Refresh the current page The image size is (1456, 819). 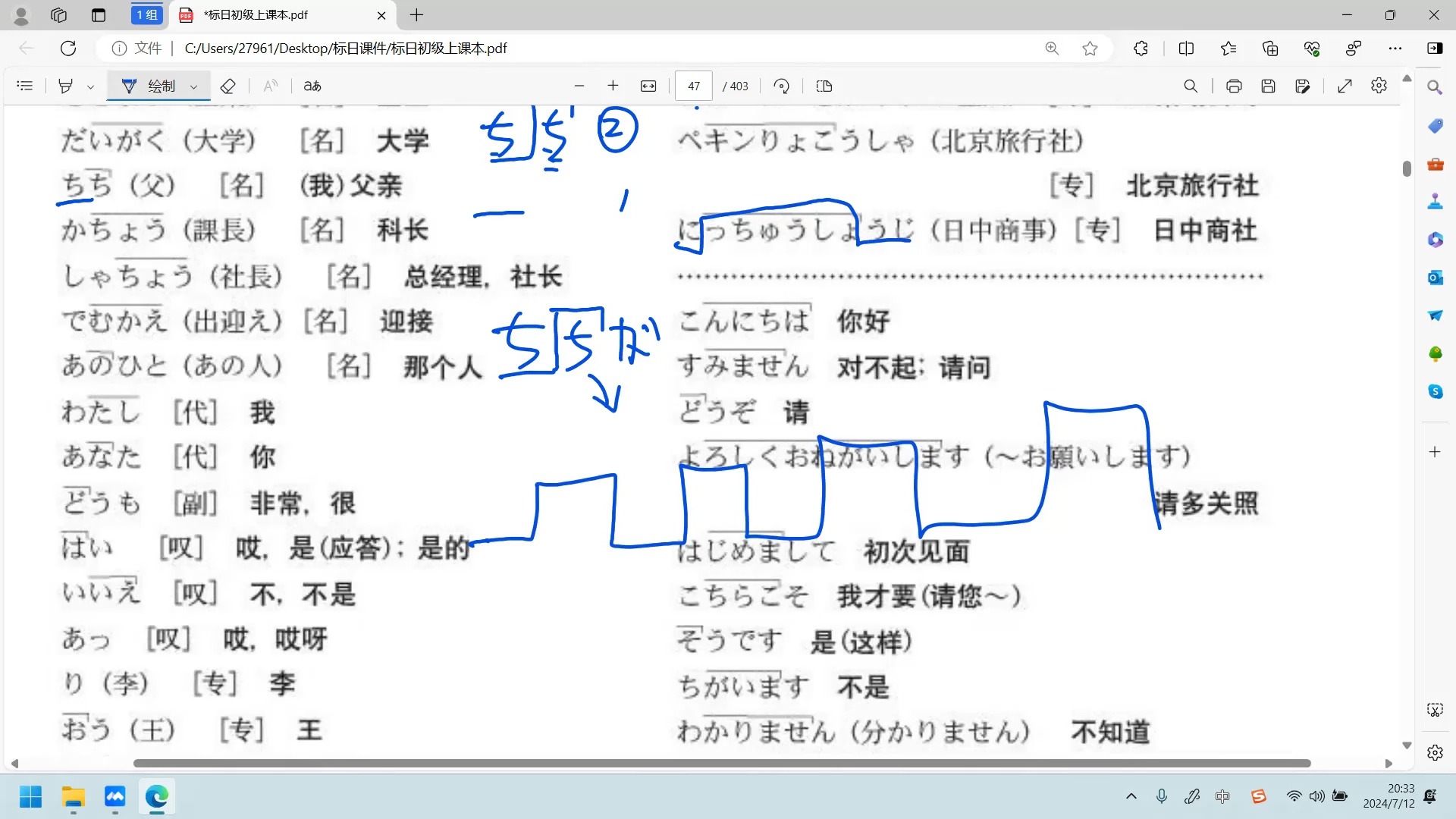click(x=68, y=49)
